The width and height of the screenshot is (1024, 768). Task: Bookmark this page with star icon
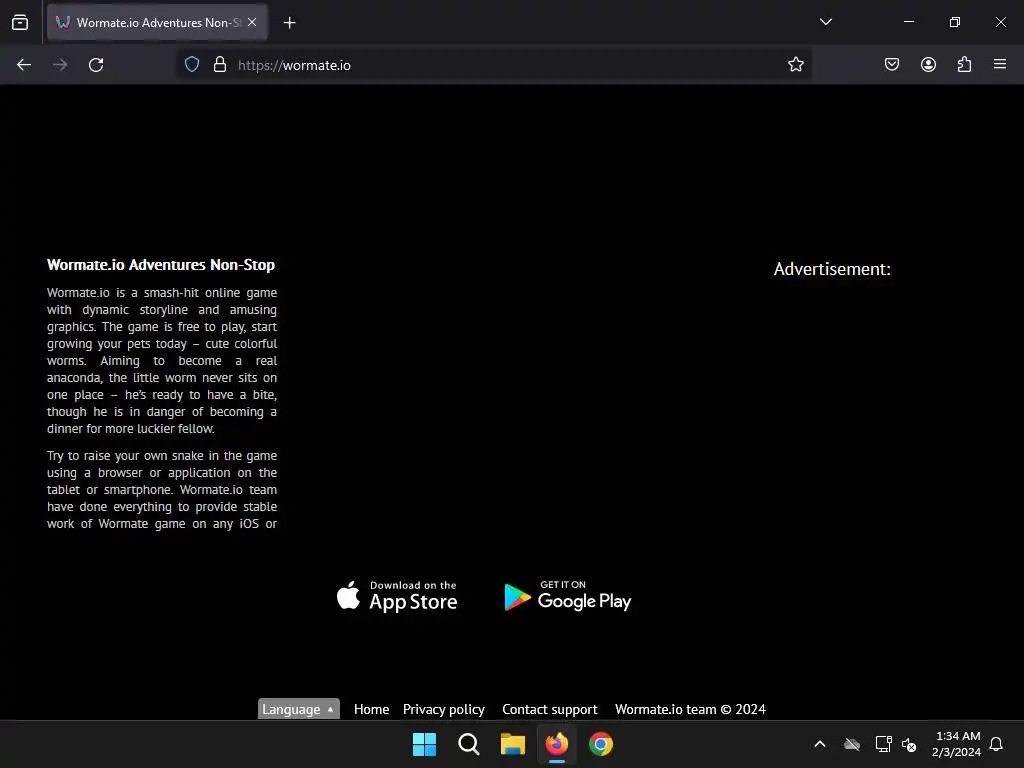tap(795, 65)
